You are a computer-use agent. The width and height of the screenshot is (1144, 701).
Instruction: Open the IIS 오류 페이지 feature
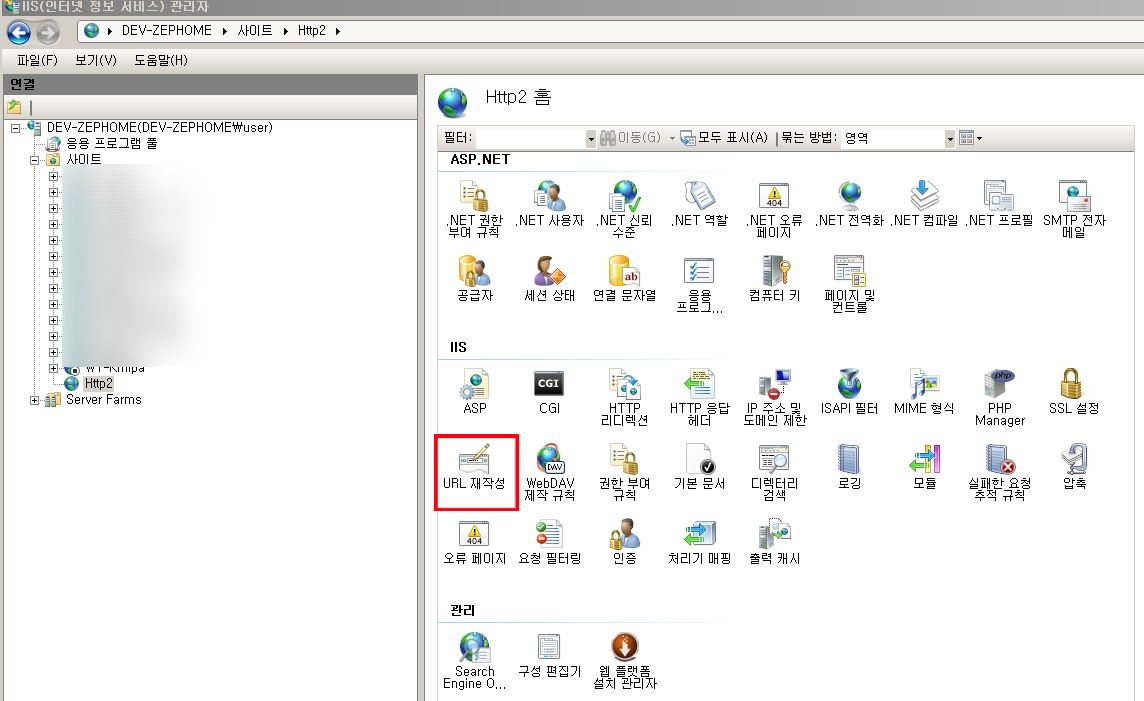click(x=475, y=542)
